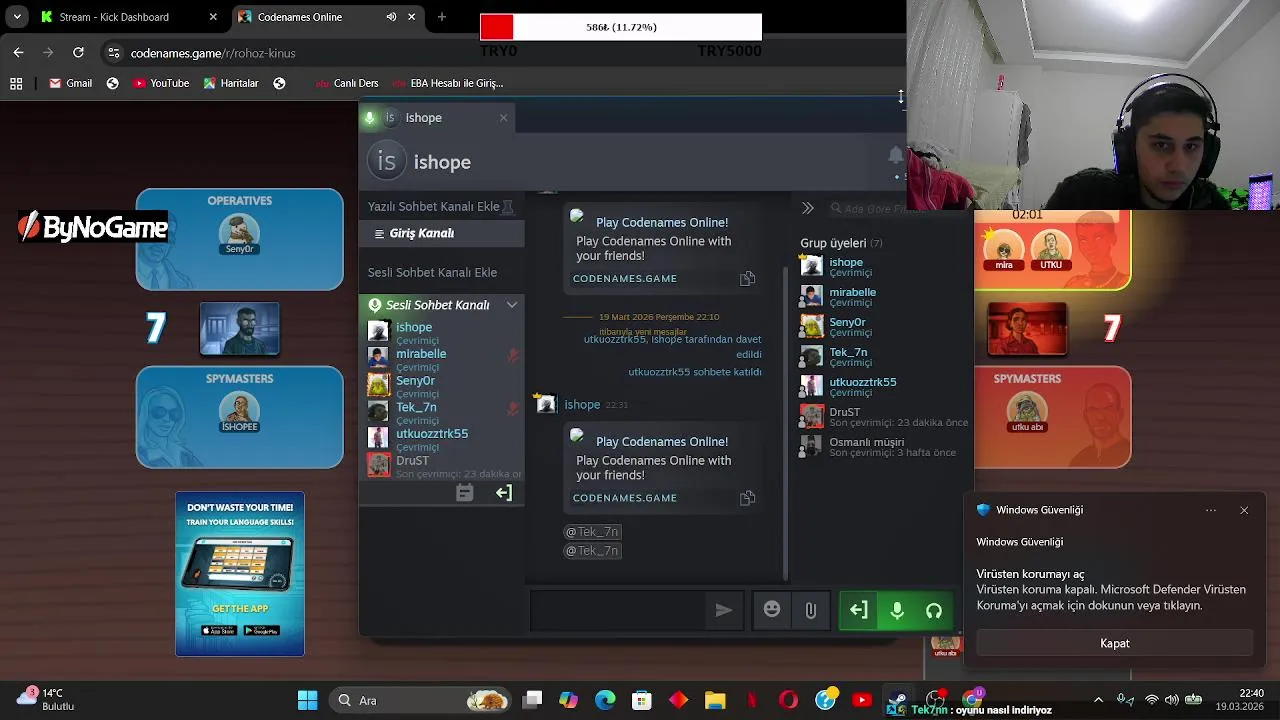Click Seny0r in voice channel list
Viewport: 1280px width, 720px height.
415,381
